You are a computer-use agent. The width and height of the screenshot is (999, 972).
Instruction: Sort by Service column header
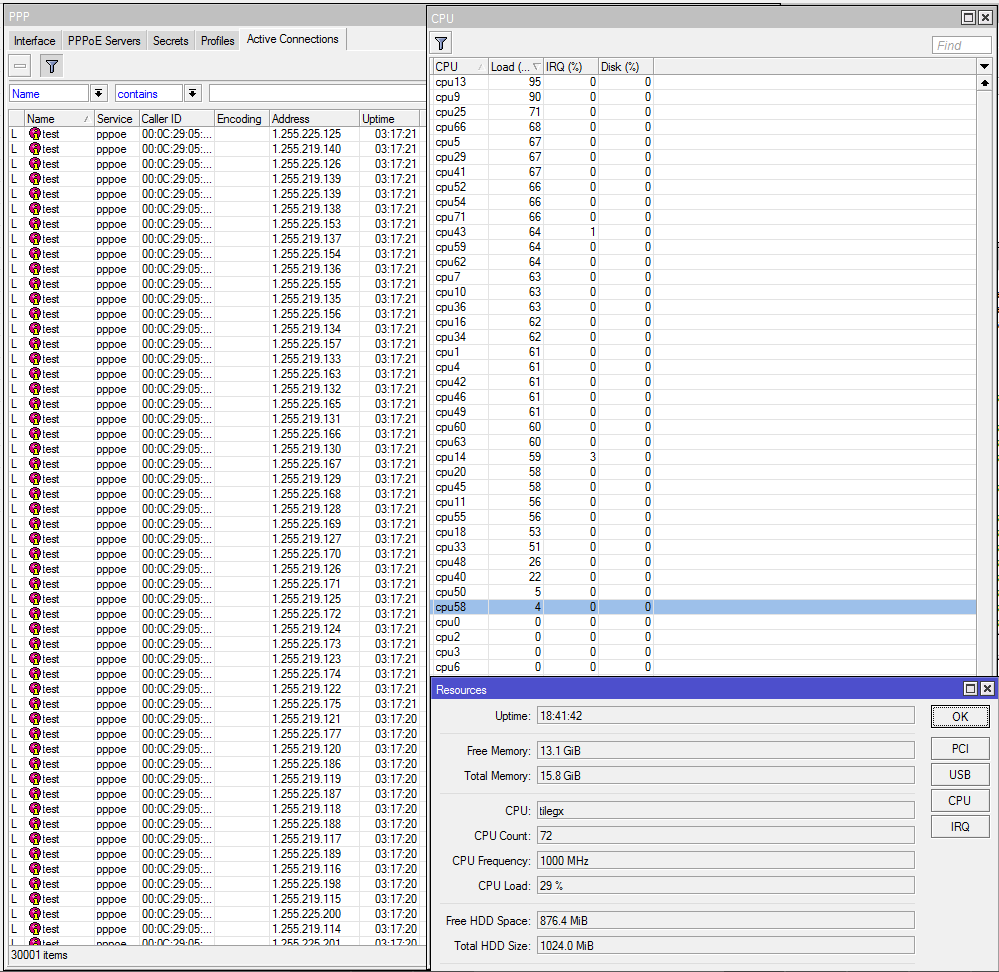tap(115, 118)
